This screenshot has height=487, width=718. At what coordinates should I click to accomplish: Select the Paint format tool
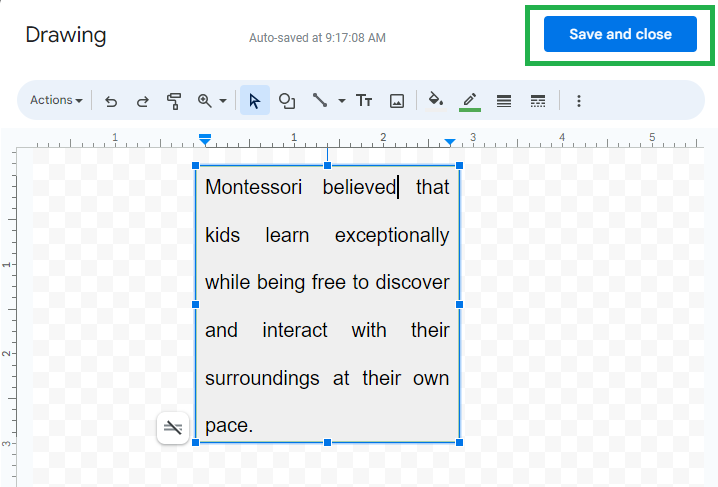coord(174,100)
